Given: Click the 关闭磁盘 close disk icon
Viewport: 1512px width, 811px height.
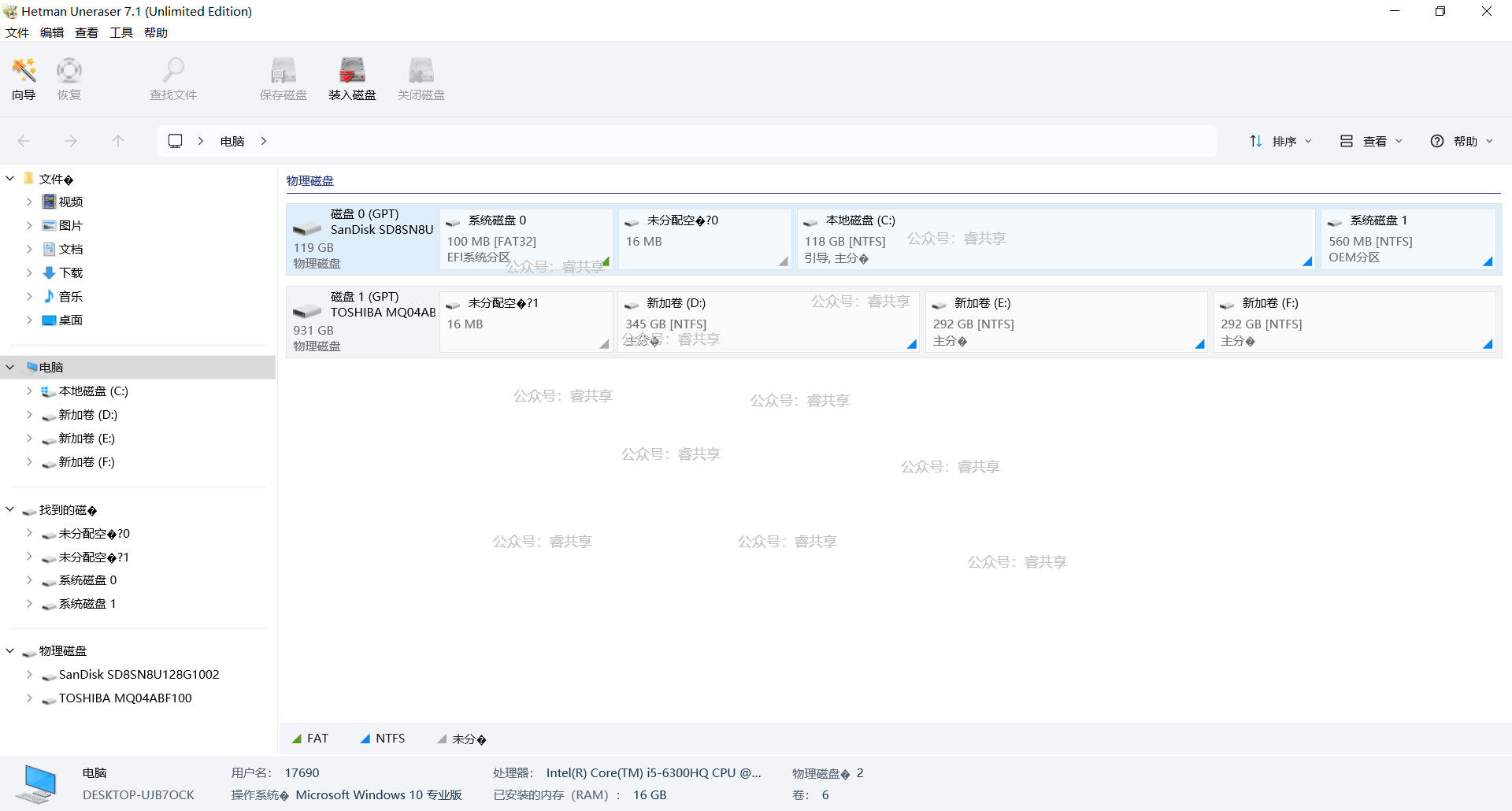Looking at the screenshot, I should [x=421, y=79].
